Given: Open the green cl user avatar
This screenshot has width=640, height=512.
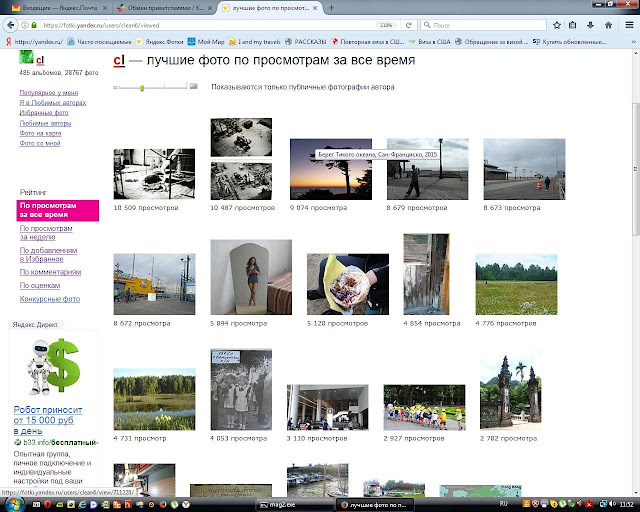Looking at the screenshot, I should point(26,57).
